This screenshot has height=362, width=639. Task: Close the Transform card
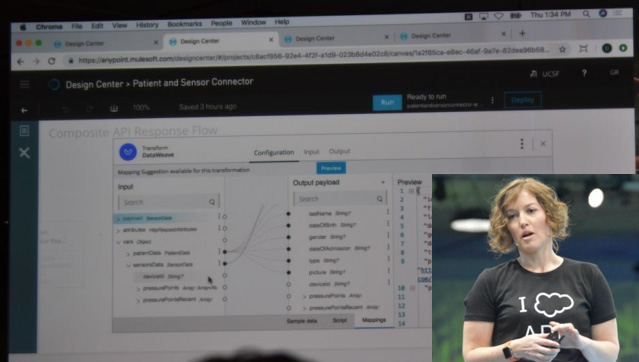(x=543, y=143)
